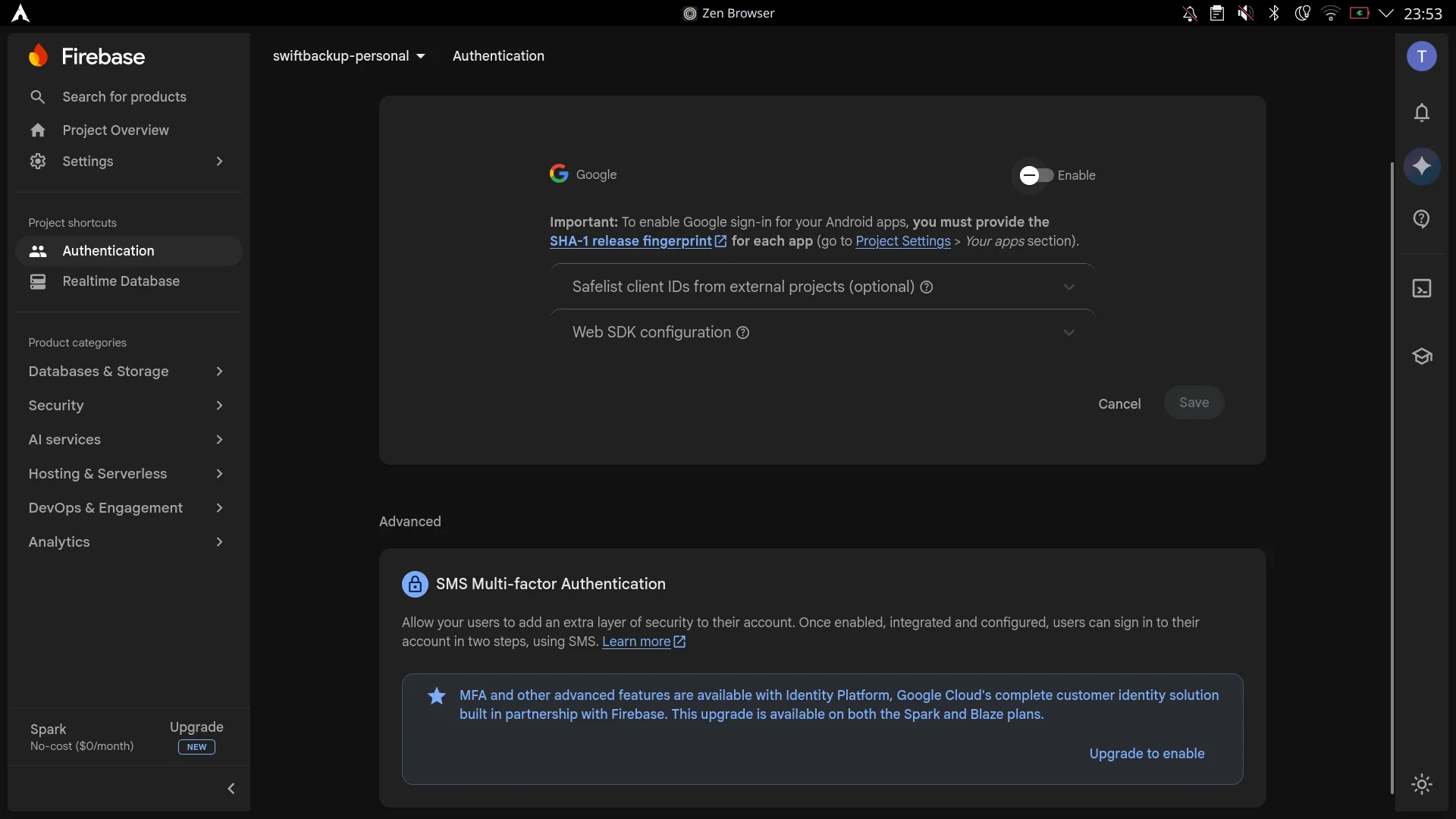This screenshot has height=819, width=1456.
Task: Open the user account avatar T
Action: 1422,56
